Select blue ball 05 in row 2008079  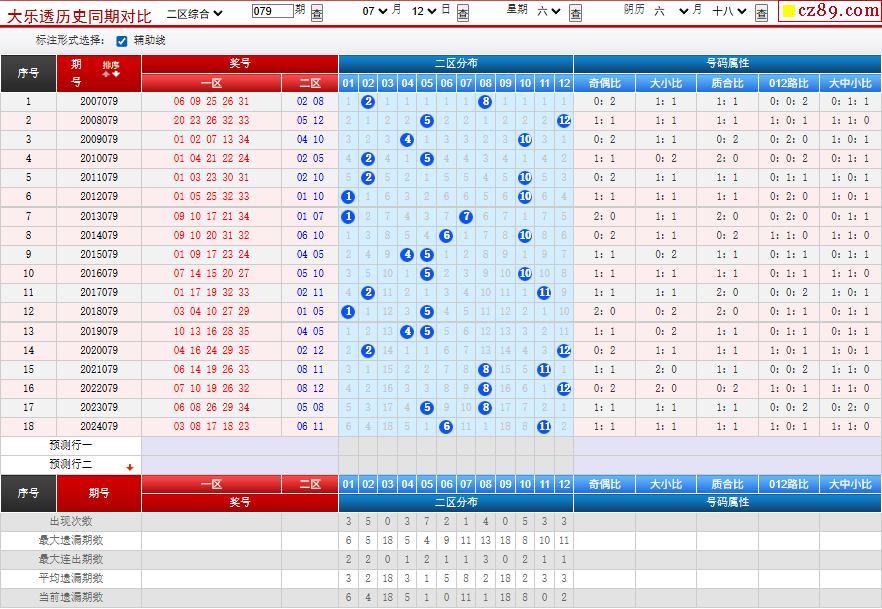[427, 120]
